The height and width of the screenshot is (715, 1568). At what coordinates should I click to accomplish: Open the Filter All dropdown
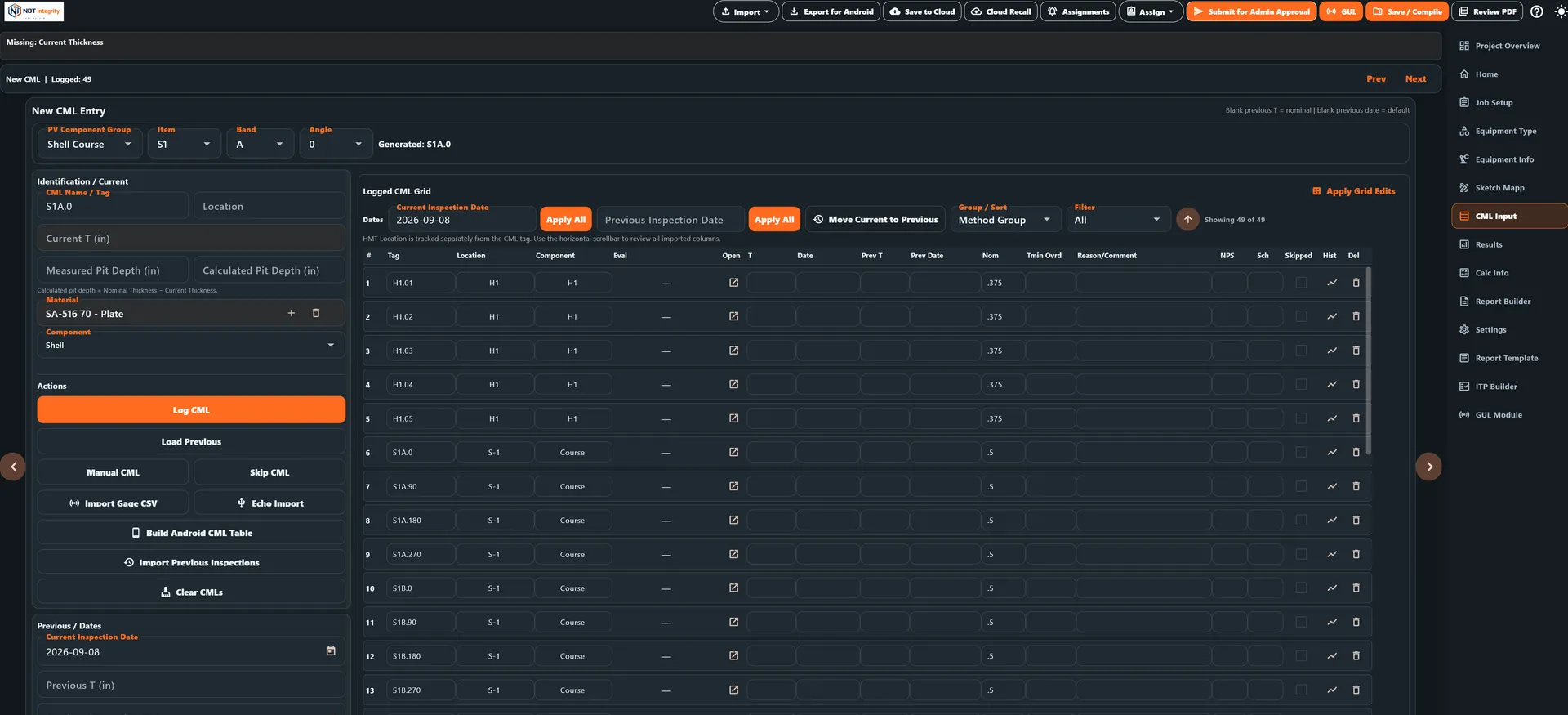tap(1118, 219)
